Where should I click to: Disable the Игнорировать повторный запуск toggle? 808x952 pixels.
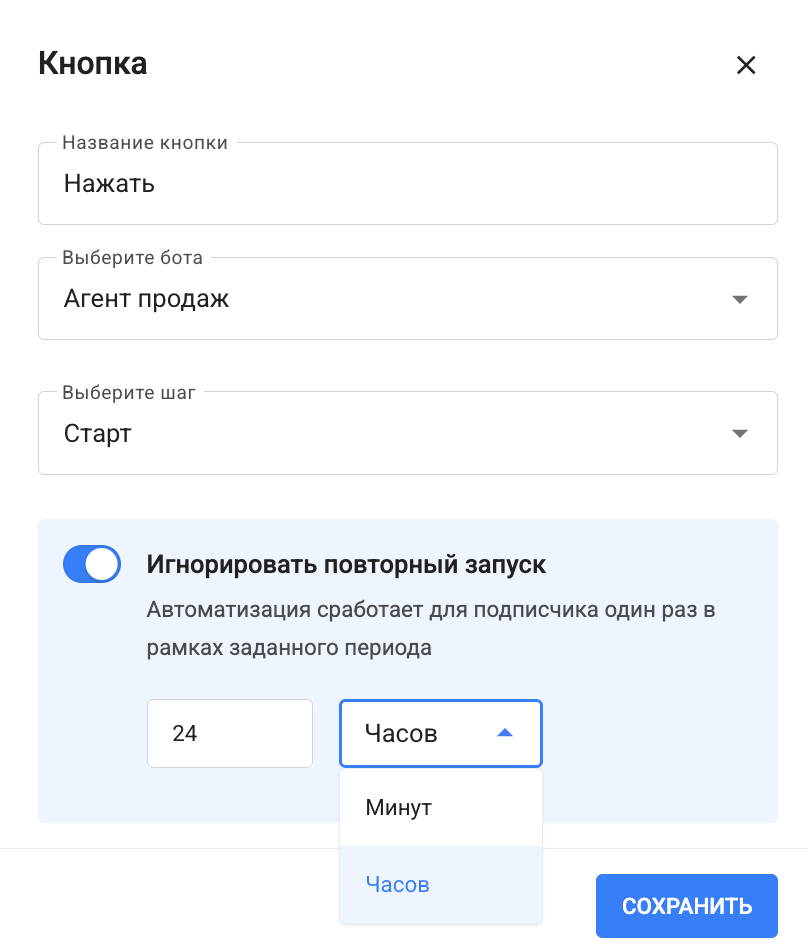(92, 564)
